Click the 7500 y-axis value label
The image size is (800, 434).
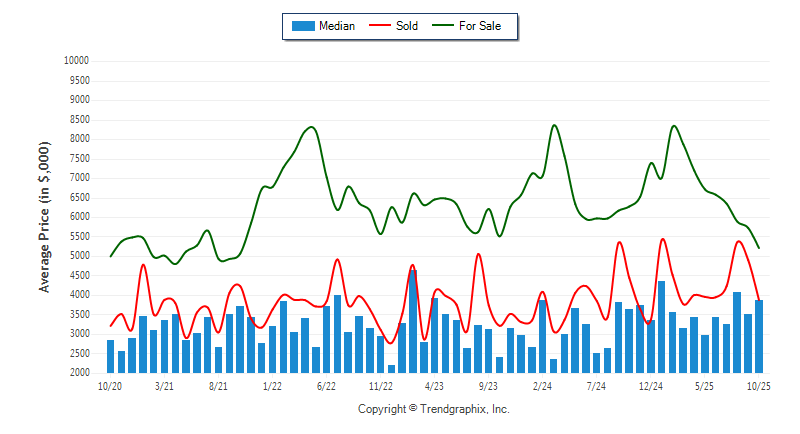point(79,159)
